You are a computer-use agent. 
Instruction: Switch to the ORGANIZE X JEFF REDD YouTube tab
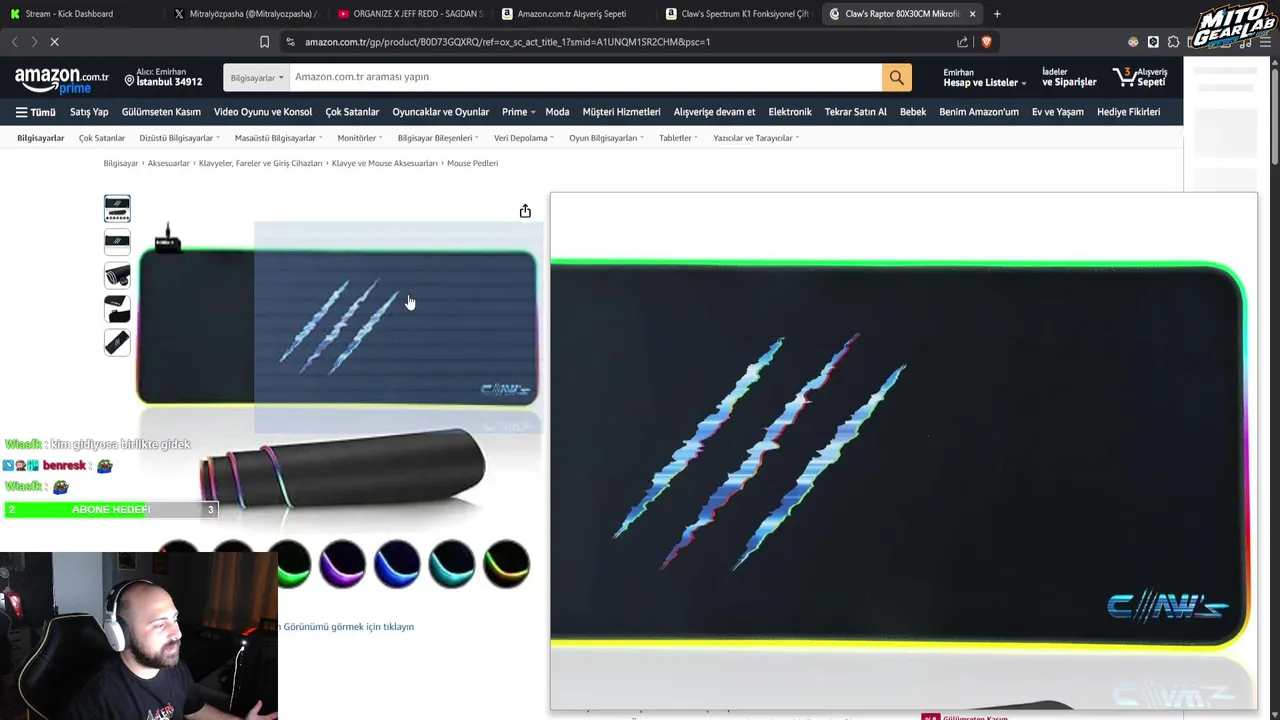(410, 14)
